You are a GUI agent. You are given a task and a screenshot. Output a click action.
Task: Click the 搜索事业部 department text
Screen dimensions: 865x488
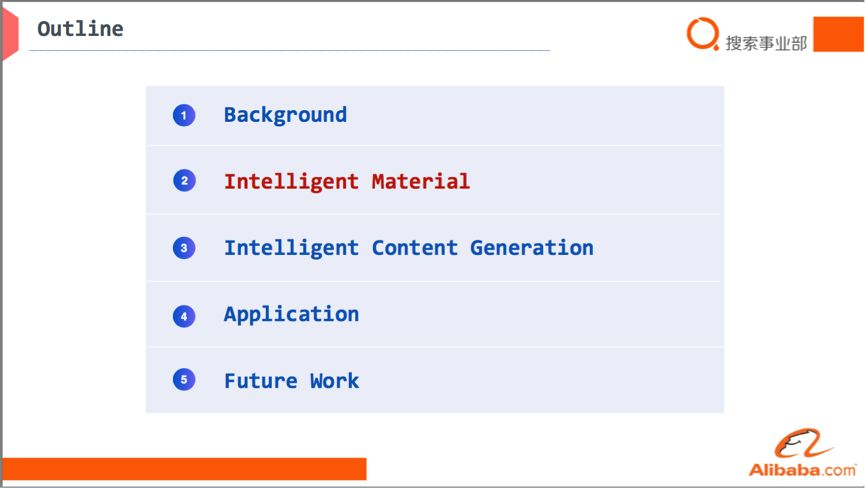pyautogui.click(x=766, y=43)
